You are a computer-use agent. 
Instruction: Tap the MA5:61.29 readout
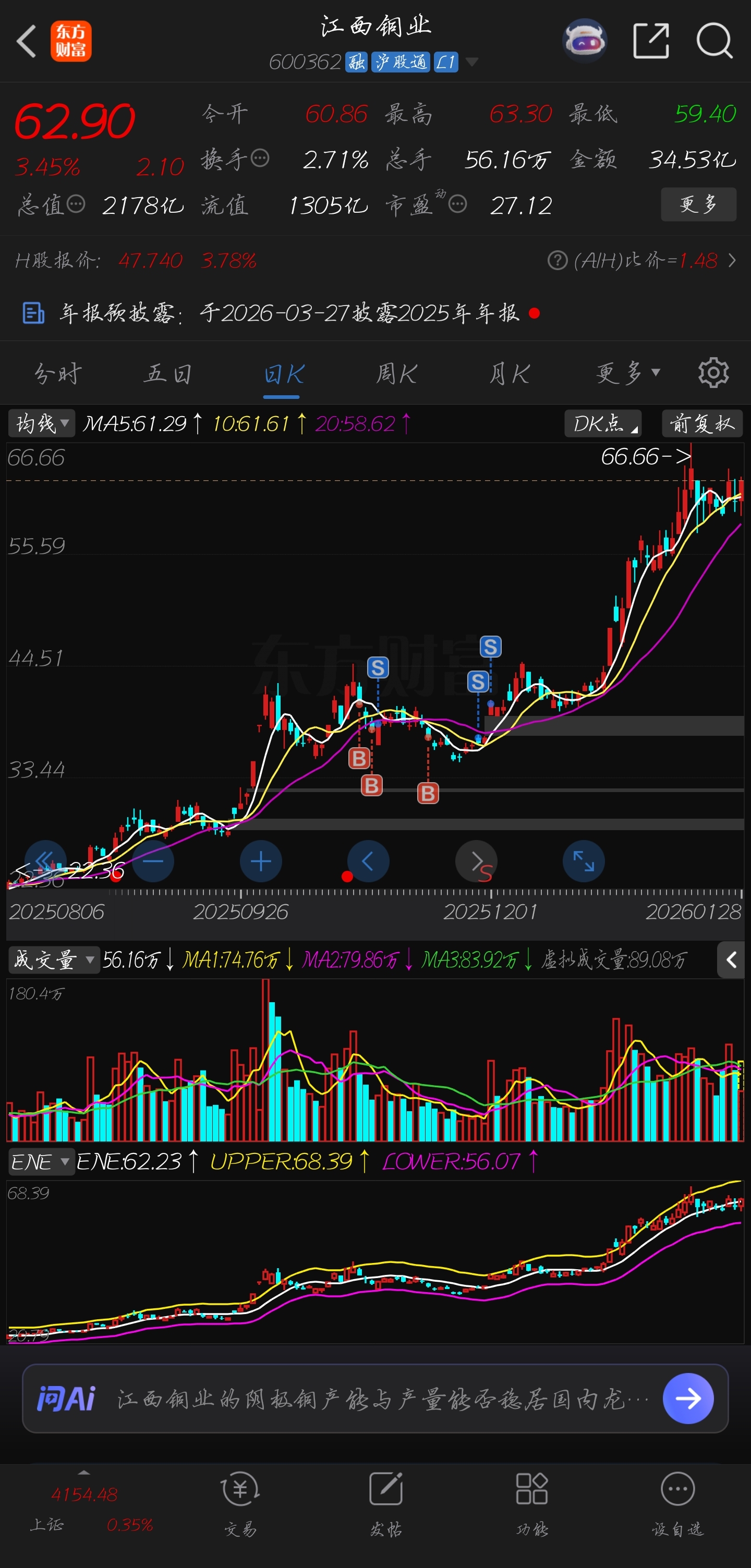click(142, 423)
